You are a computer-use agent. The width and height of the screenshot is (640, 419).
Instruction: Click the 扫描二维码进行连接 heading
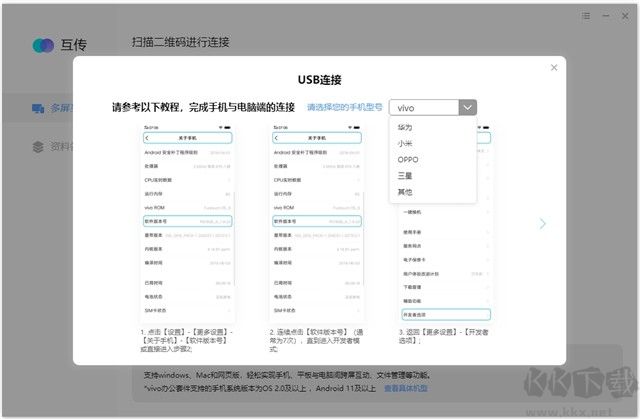tap(180, 42)
